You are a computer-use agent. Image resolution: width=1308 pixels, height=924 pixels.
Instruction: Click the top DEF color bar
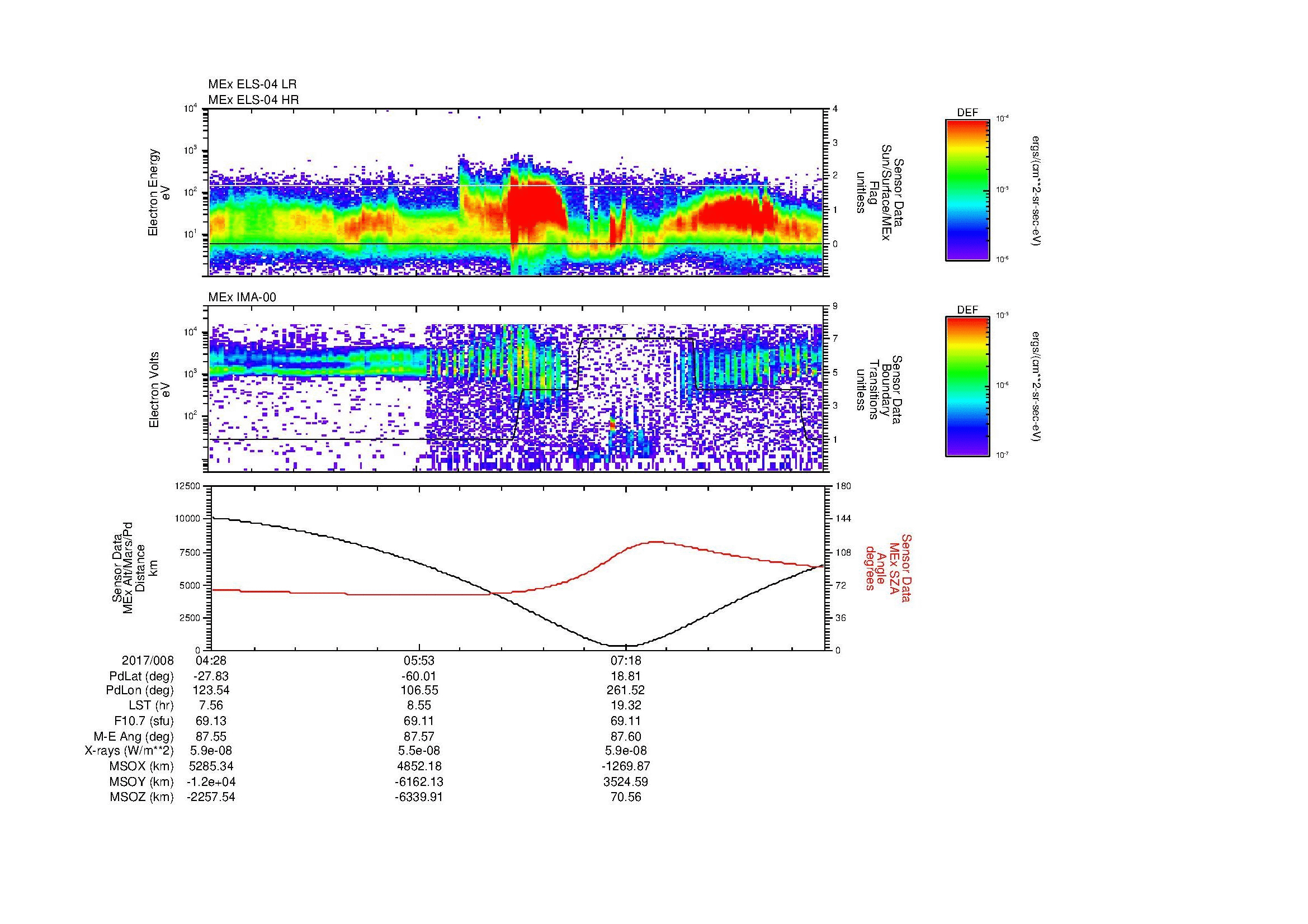coord(967,189)
